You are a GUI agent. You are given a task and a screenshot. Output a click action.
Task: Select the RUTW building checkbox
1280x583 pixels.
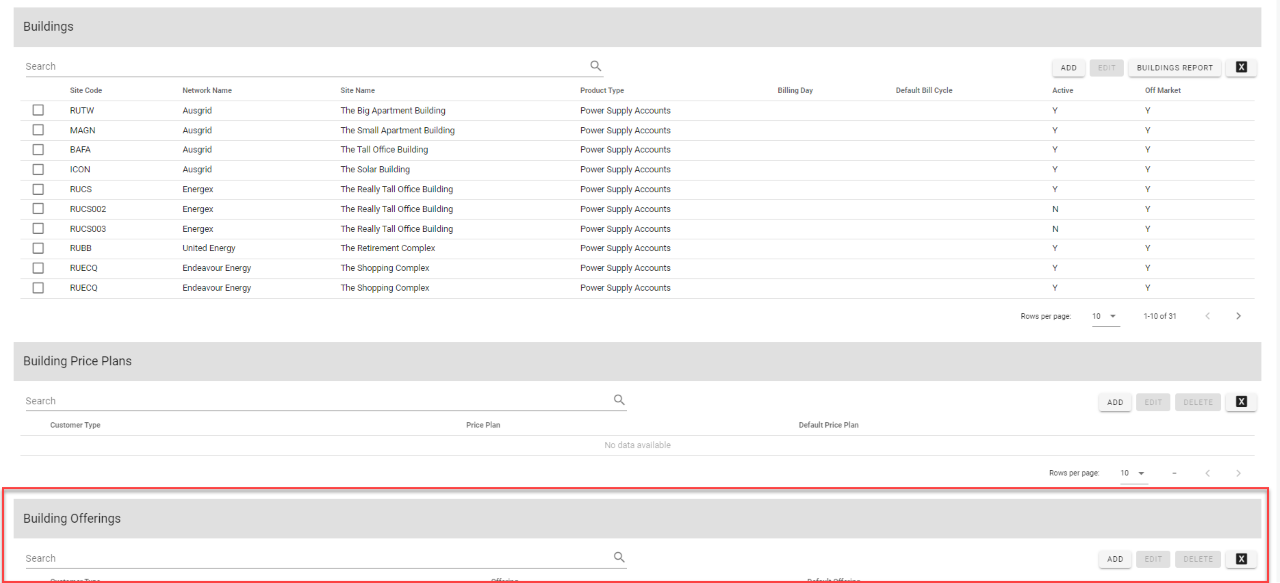[38, 110]
